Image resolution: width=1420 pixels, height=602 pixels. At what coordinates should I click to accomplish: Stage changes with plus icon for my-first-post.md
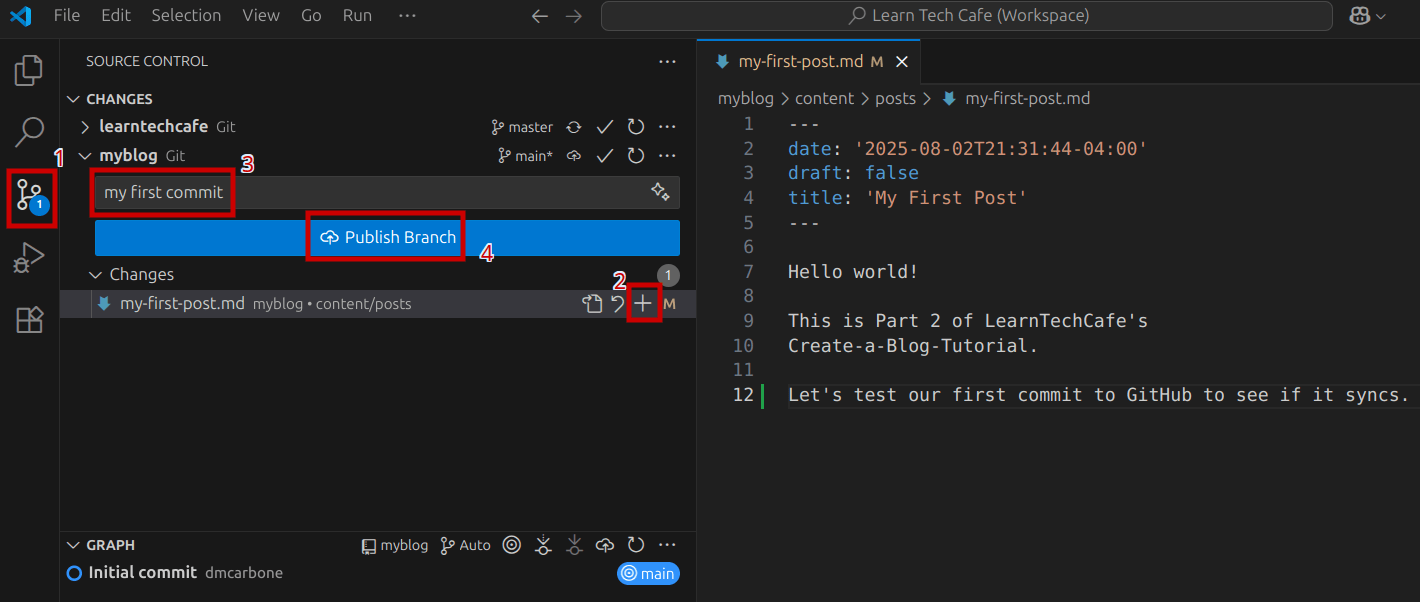pos(643,304)
